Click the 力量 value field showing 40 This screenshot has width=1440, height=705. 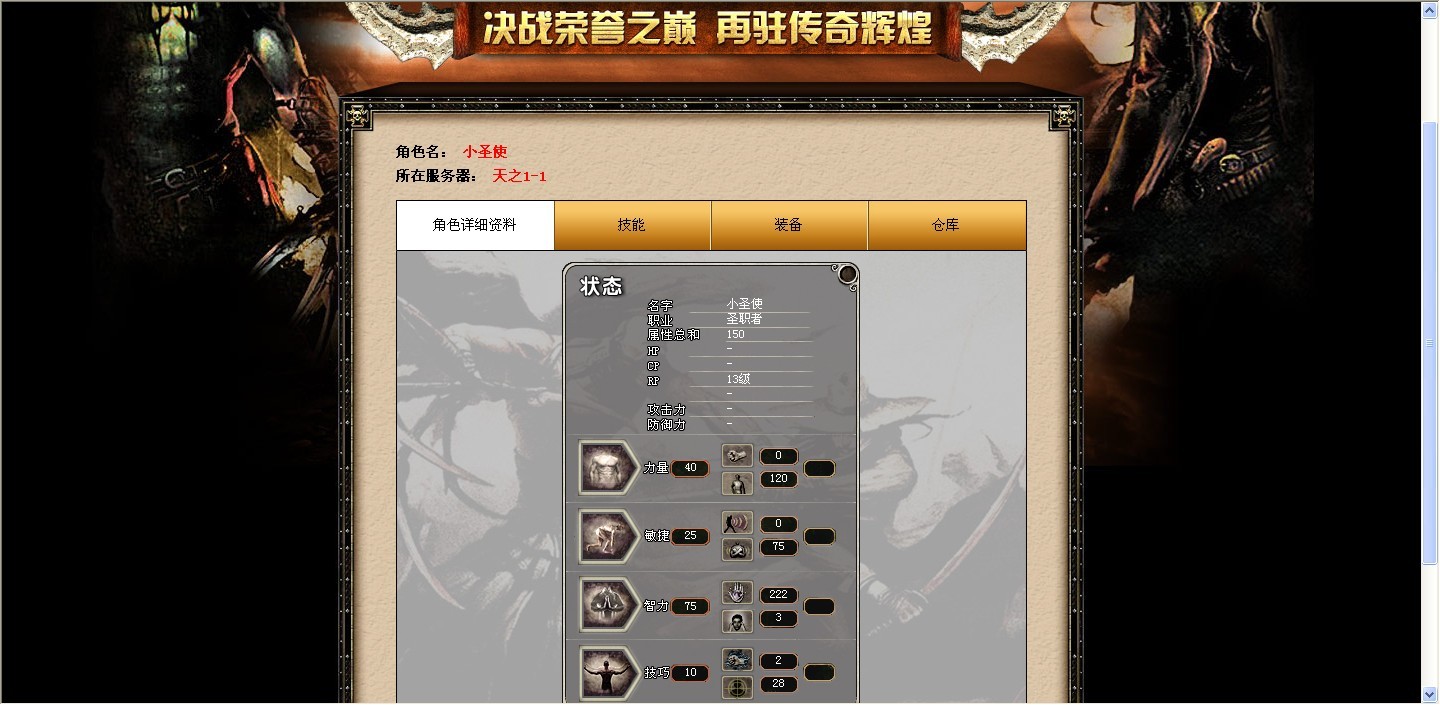[x=690, y=468]
